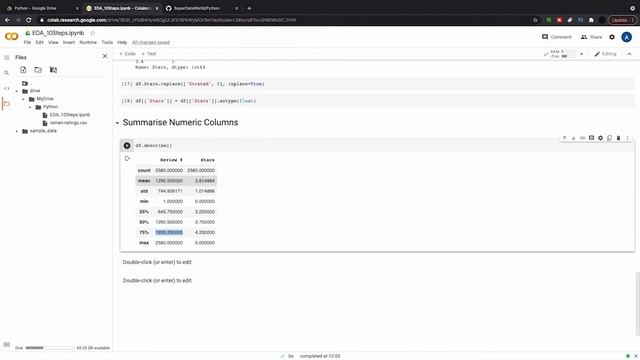Select the Files folder sidebar icon
Screen dimensions: 640x360
point(7,104)
